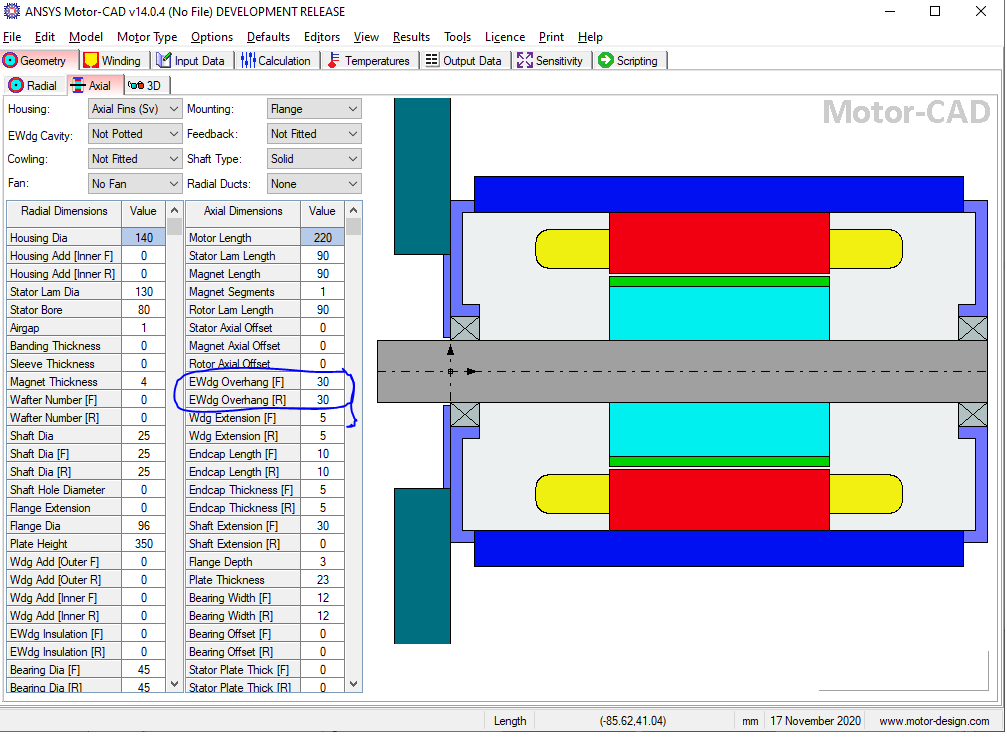The height and width of the screenshot is (738, 1007).
Task: Click the www.motor-design.com link in status bar
Action: click(x=934, y=721)
